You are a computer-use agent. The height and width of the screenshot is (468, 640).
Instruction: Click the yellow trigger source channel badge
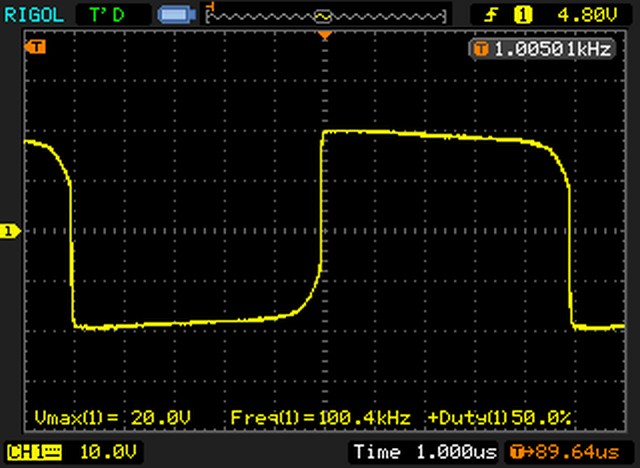coord(520,14)
